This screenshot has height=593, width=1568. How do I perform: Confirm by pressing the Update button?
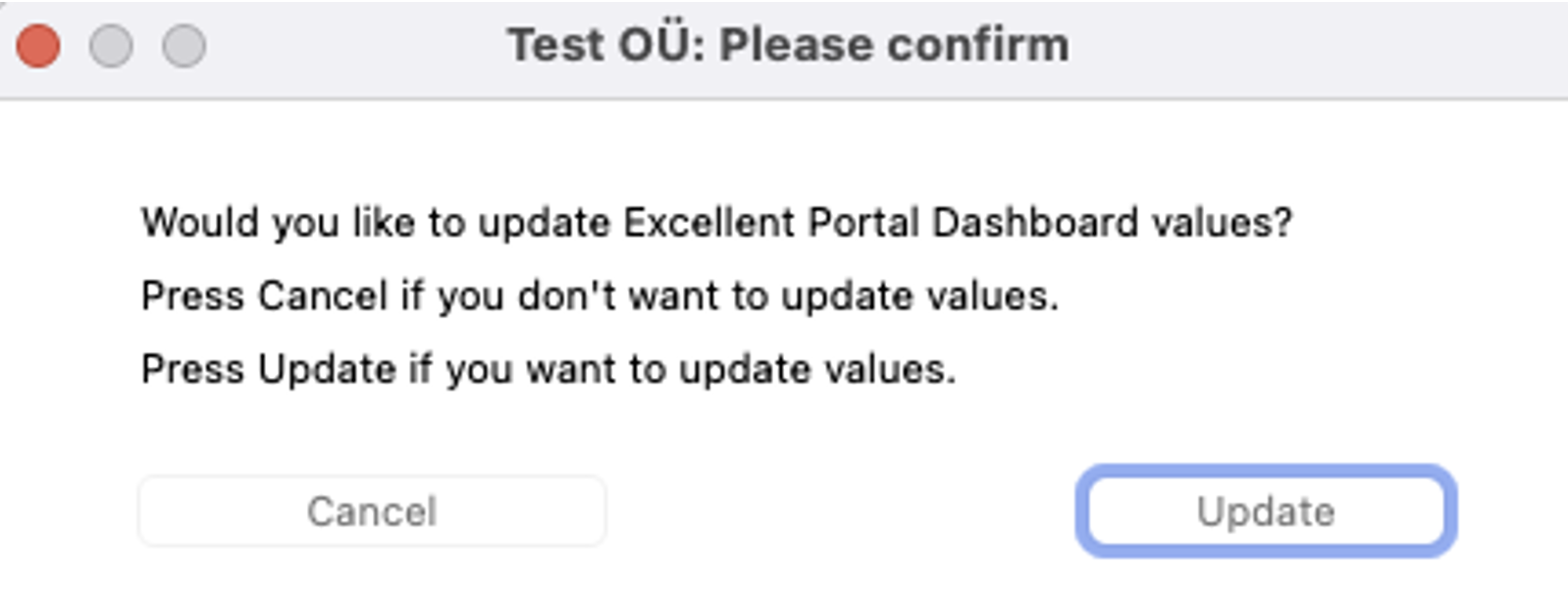coord(1265,512)
